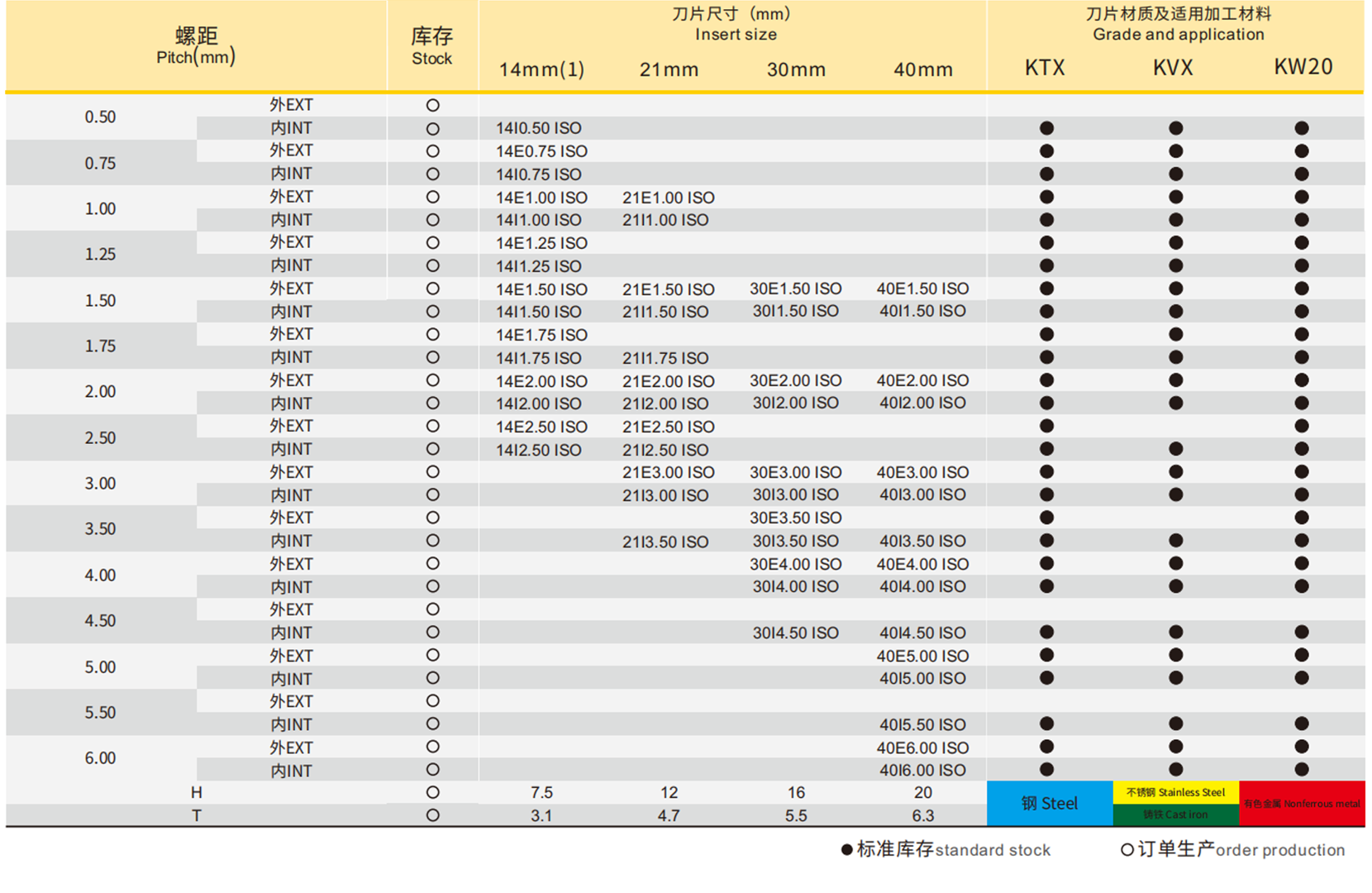
Task: Click the 30I4.50 ISO part number
Action: pos(795,633)
